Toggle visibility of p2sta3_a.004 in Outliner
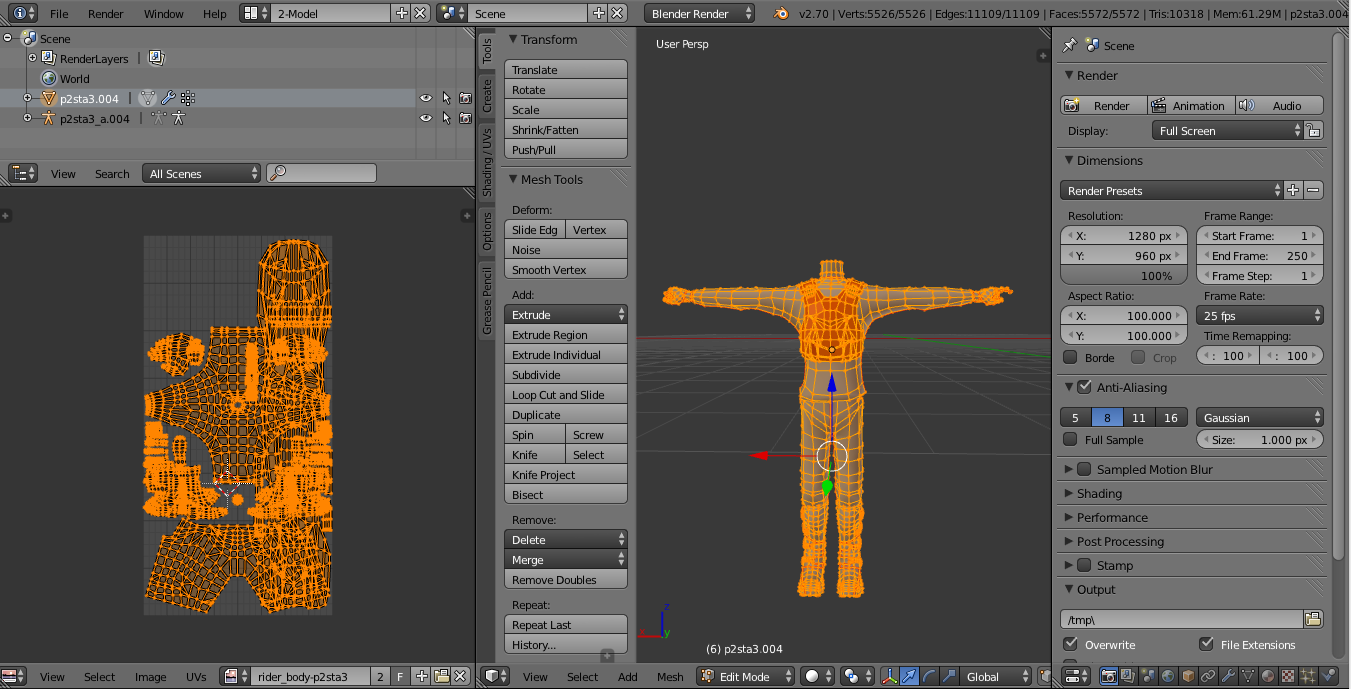The image size is (1351, 689). [x=426, y=118]
